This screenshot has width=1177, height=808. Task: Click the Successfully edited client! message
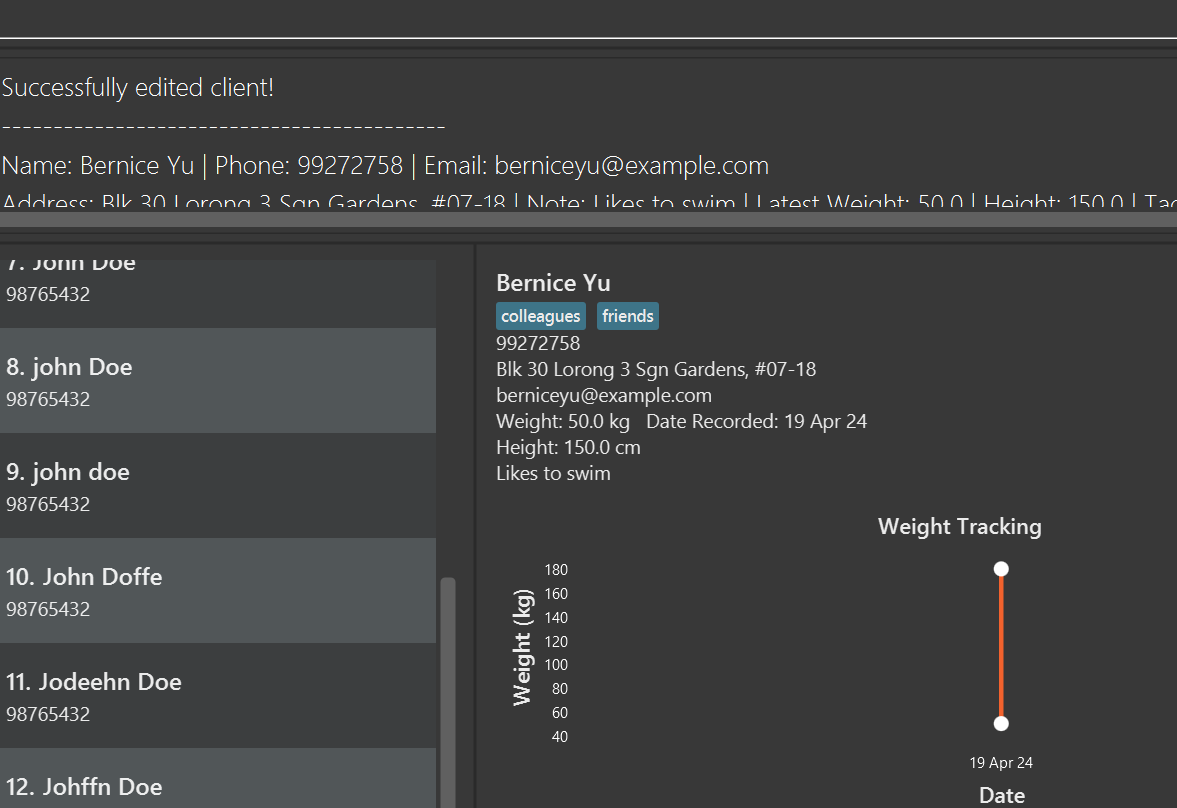pyautogui.click(x=137, y=88)
